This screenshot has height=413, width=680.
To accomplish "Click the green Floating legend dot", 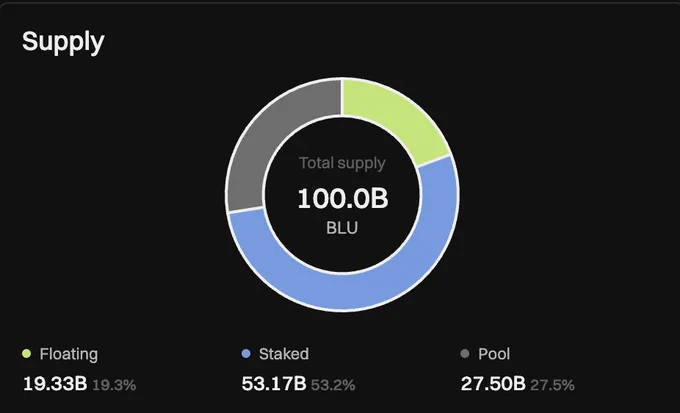I will pos(26,354).
